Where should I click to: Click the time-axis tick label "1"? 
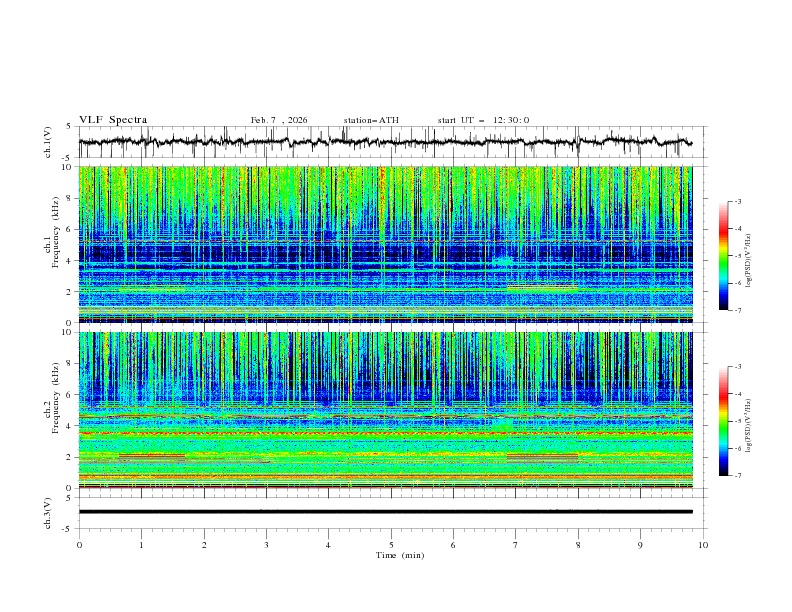click(141, 545)
